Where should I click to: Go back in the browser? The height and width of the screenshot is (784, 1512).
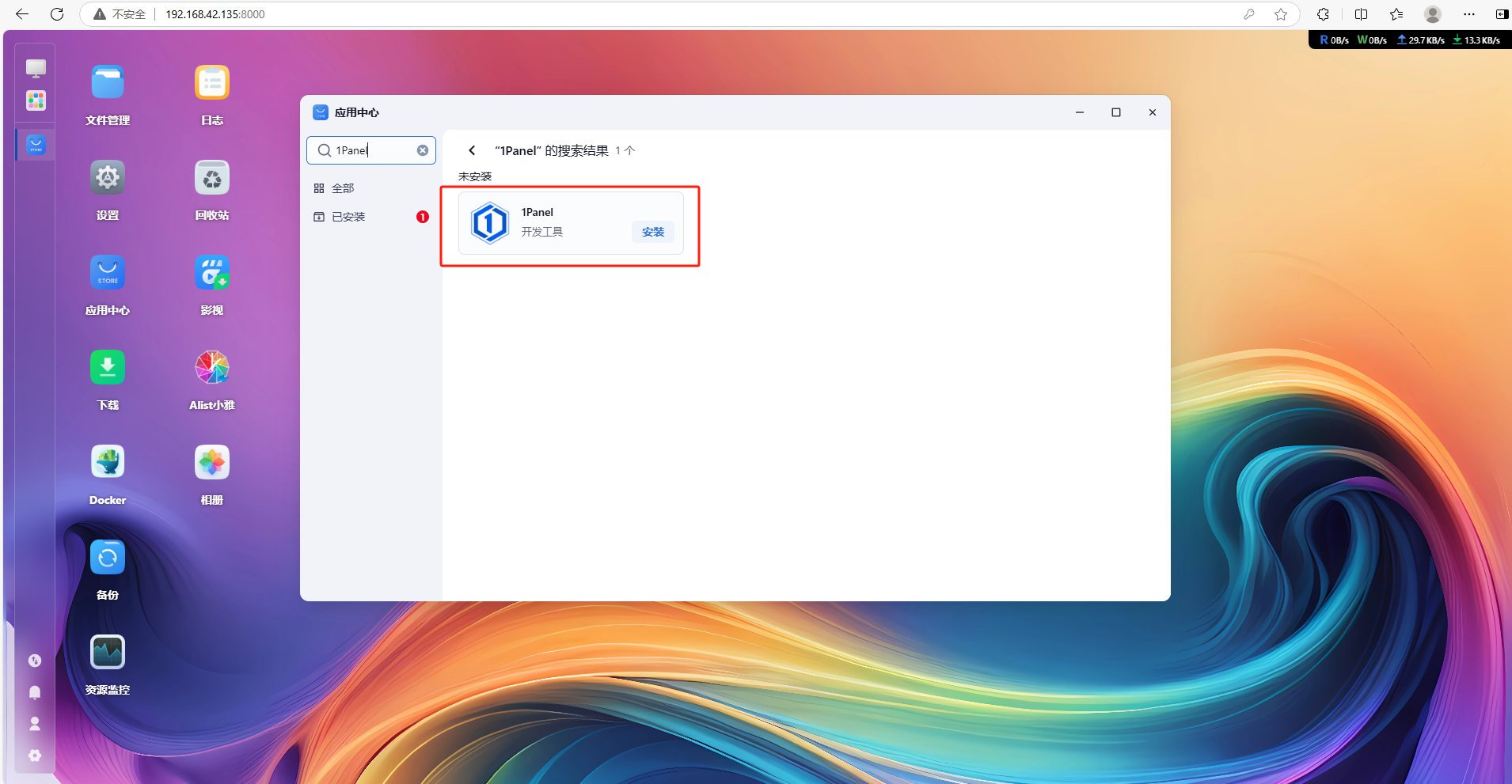[22, 14]
